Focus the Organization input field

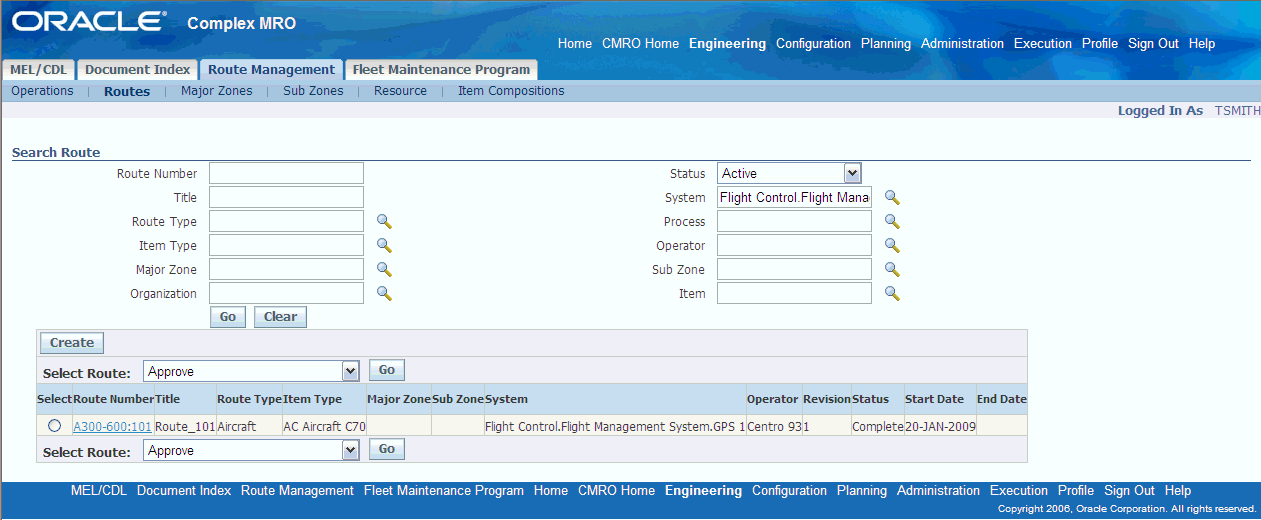tap(286, 293)
